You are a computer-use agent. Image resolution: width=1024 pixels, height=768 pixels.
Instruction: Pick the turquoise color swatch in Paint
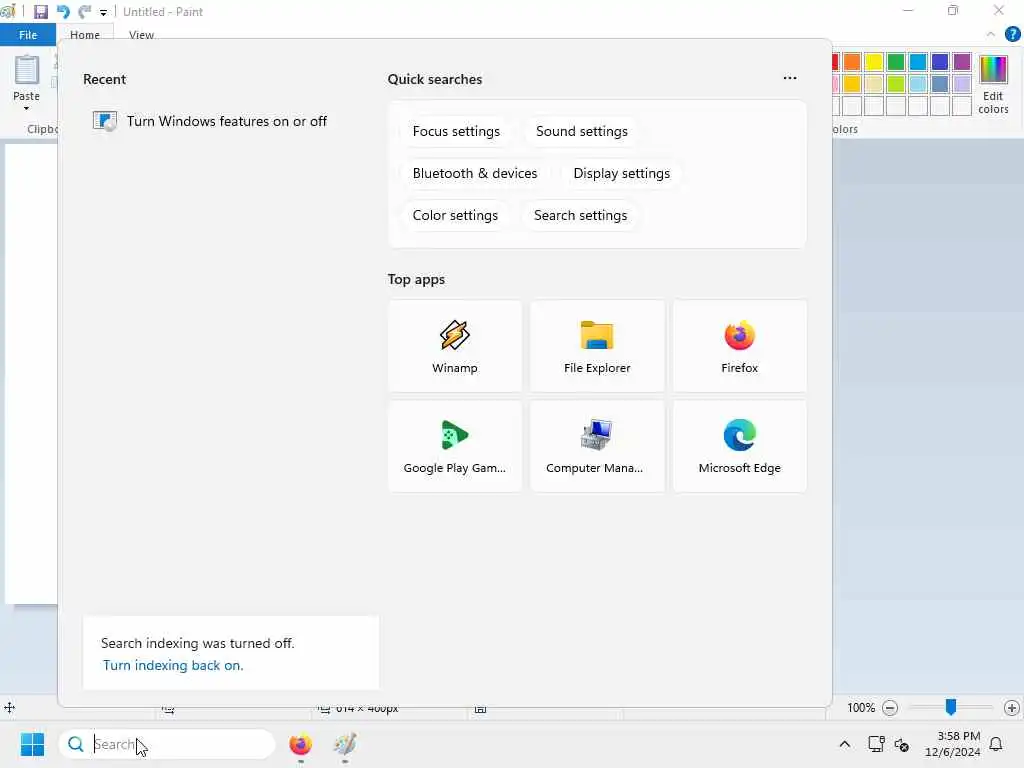(918, 62)
